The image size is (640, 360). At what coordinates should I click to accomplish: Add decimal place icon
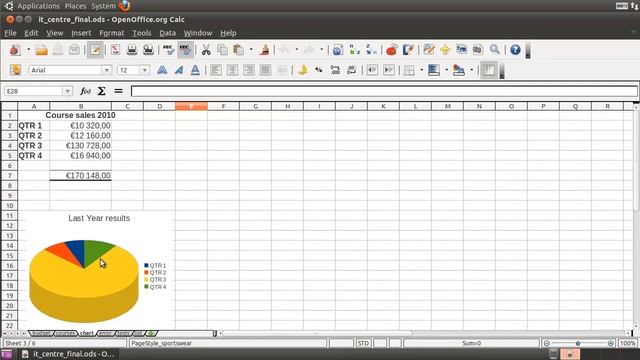(335, 70)
